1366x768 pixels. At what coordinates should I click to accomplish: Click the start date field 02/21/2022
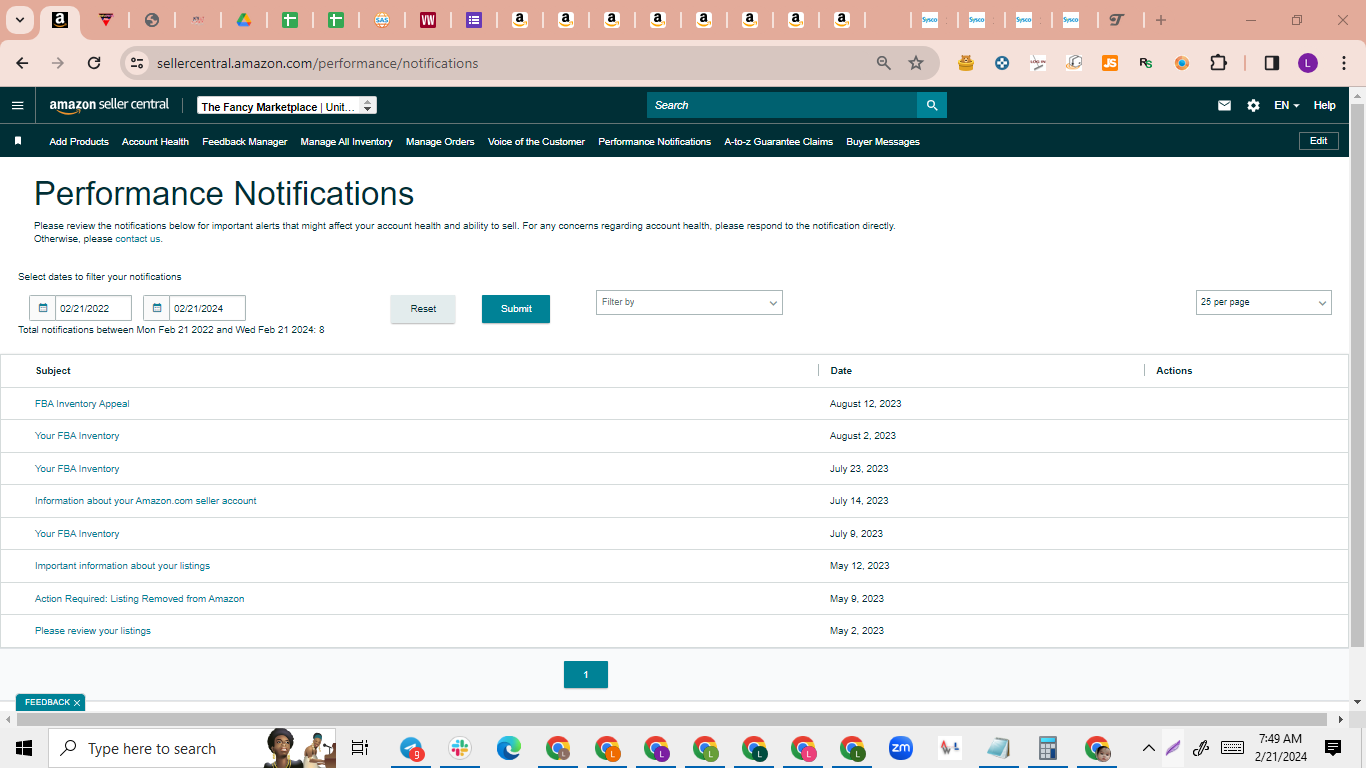pyautogui.click(x=94, y=308)
